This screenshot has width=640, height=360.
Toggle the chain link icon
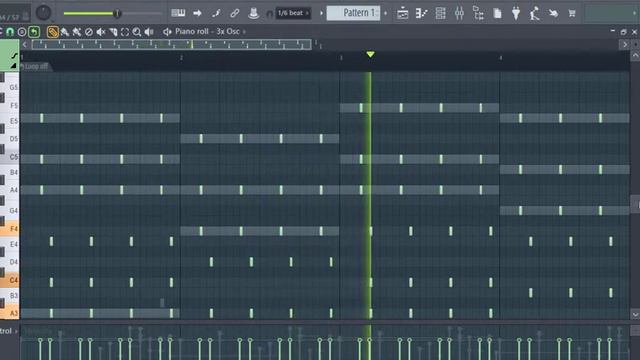(x=235, y=13)
